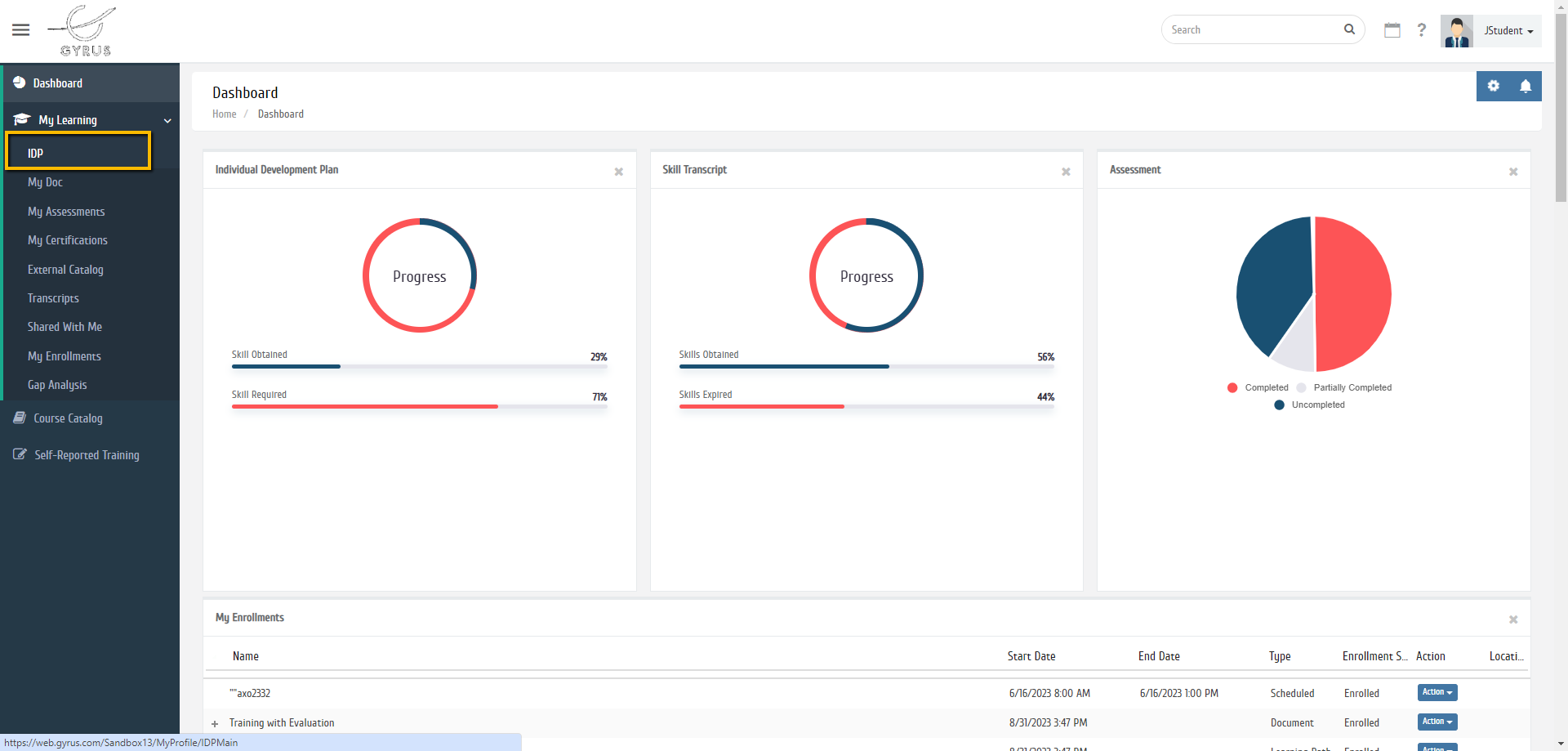
Task: Close the Skill Transcript widget
Action: 1066,172
